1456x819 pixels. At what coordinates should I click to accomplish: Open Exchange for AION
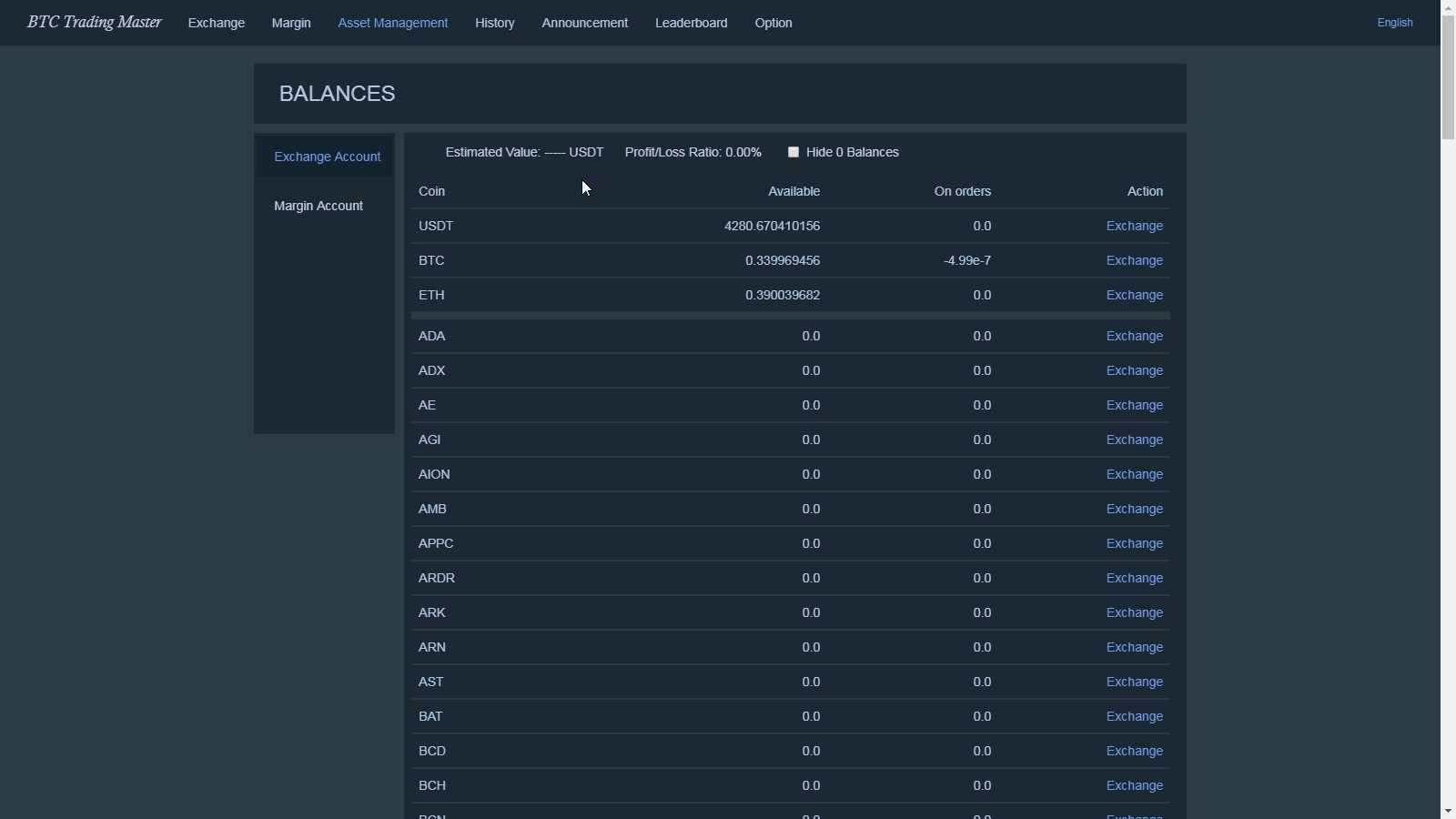(x=1134, y=474)
